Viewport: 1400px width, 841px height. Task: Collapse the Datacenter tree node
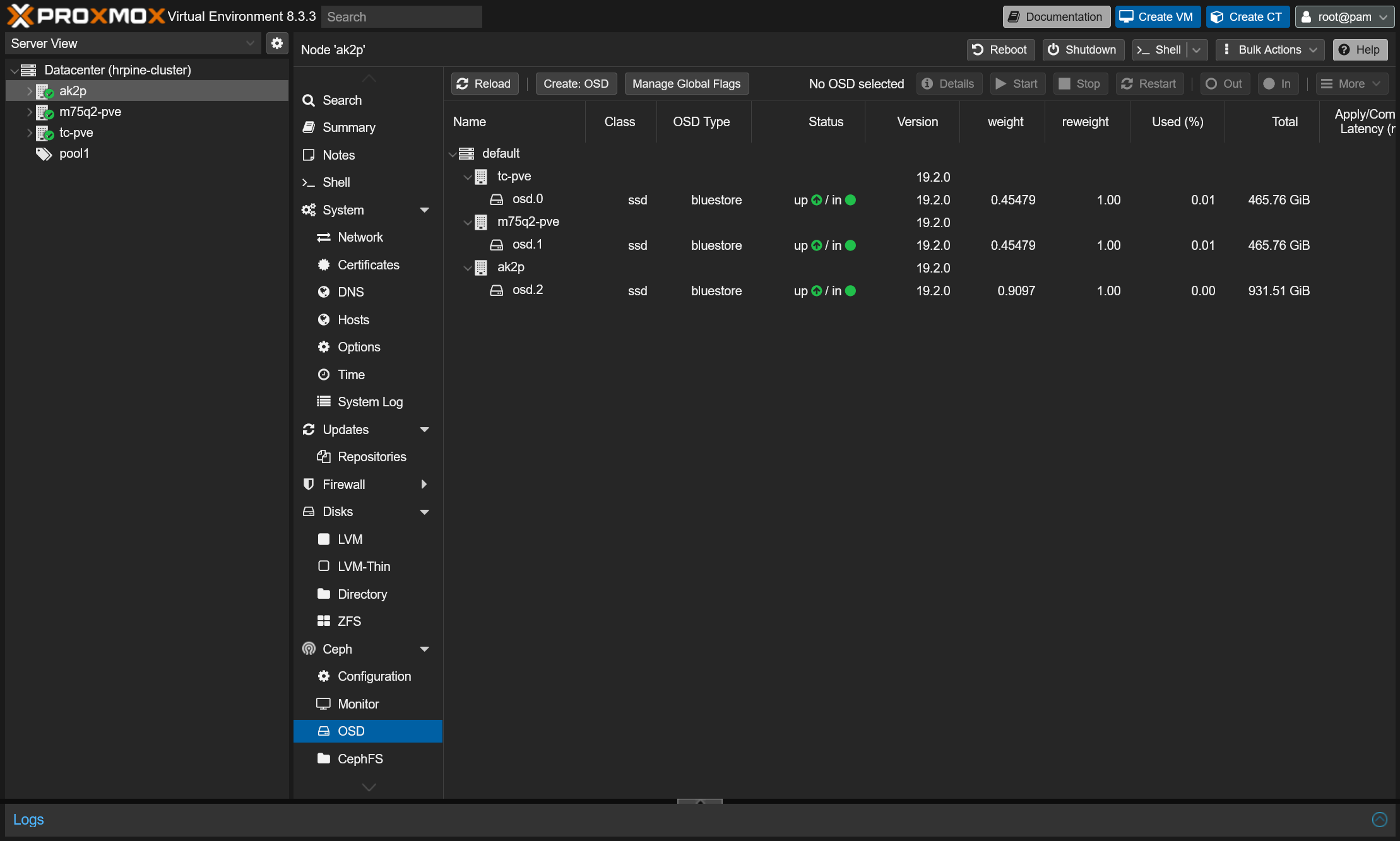(14, 71)
